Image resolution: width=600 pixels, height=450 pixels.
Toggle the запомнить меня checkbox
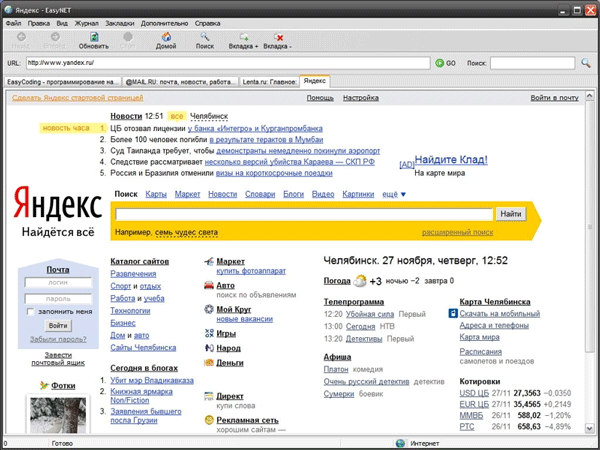coord(30,312)
